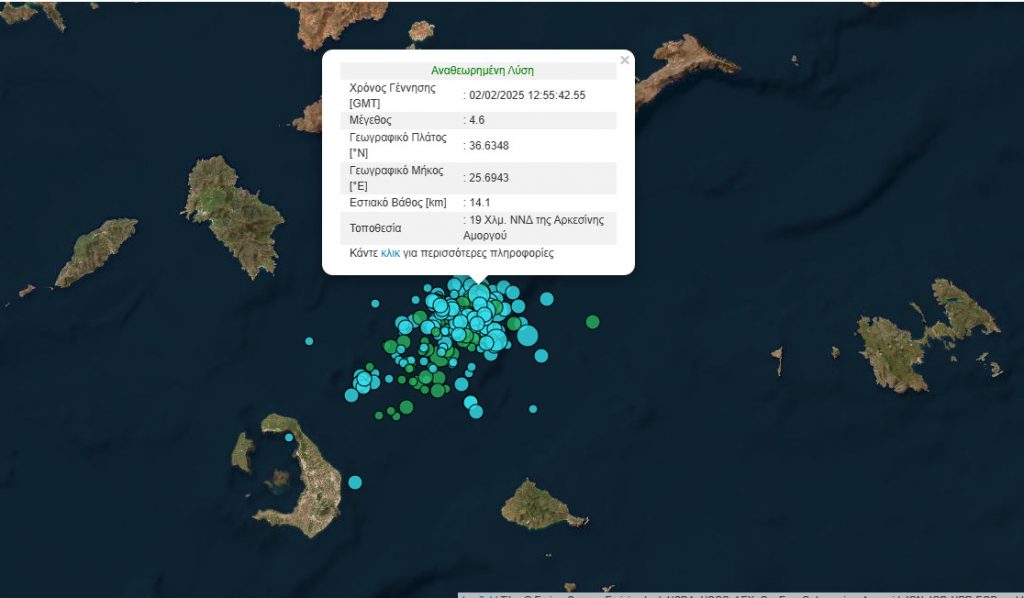Viewport: 1024px width, 598px height.
Task: Click the smallest green marker at cluster's southwest
Action: pyautogui.click(x=378, y=414)
